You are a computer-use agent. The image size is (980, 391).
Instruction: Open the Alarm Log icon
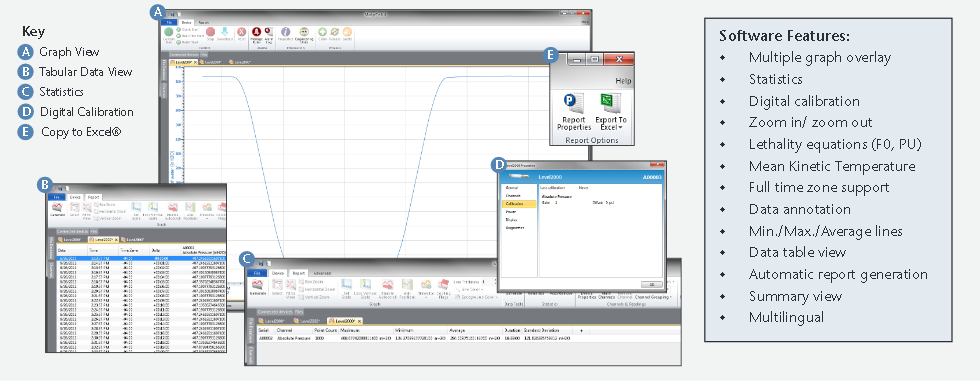pyautogui.click(x=269, y=32)
